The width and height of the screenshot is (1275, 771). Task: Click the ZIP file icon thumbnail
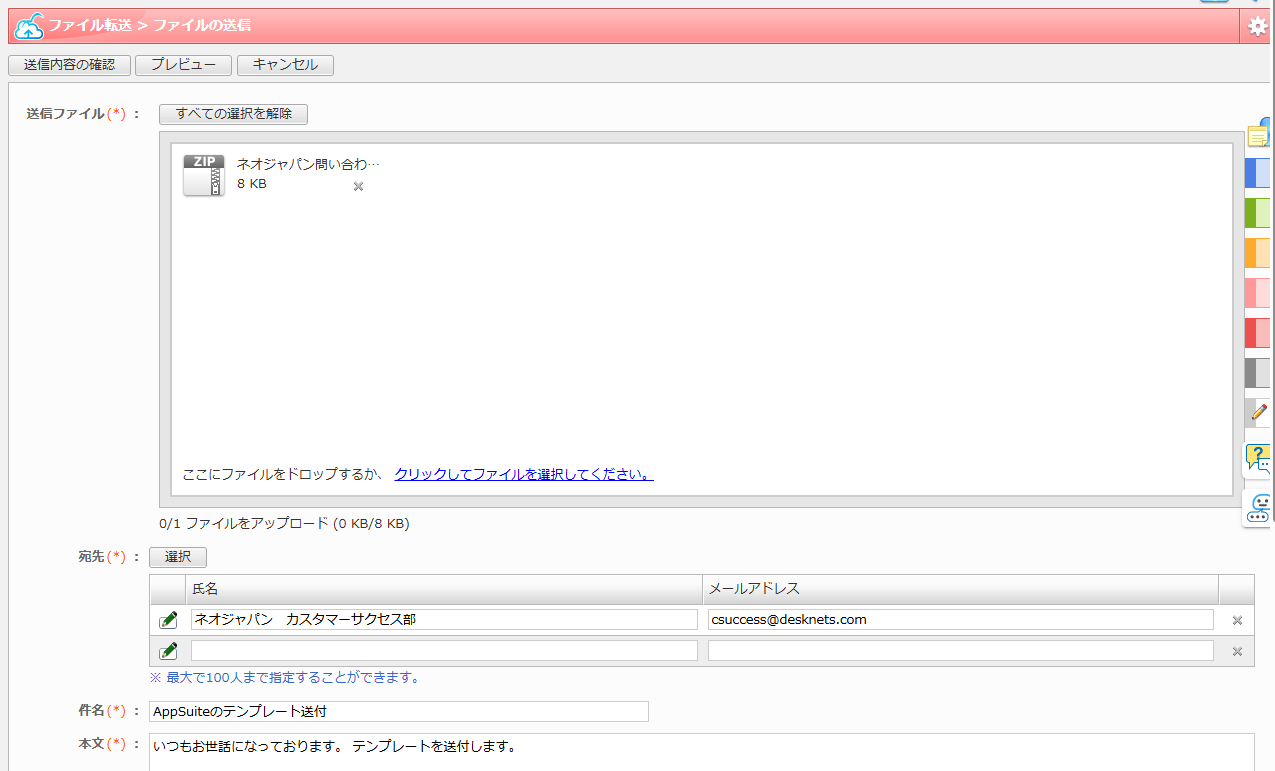[204, 175]
